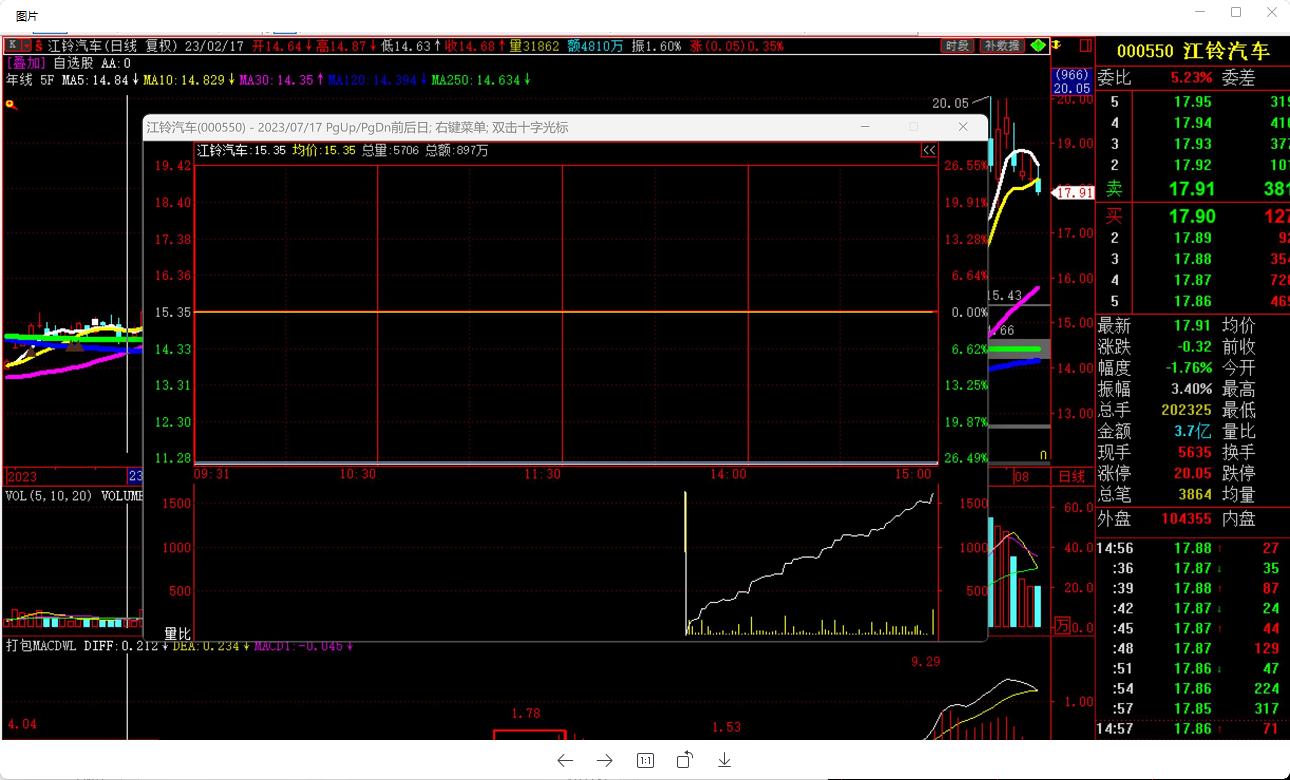Click the red S stock marker icon
The width and height of the screenshot is (1290, 780).
[x=38, y=46]
